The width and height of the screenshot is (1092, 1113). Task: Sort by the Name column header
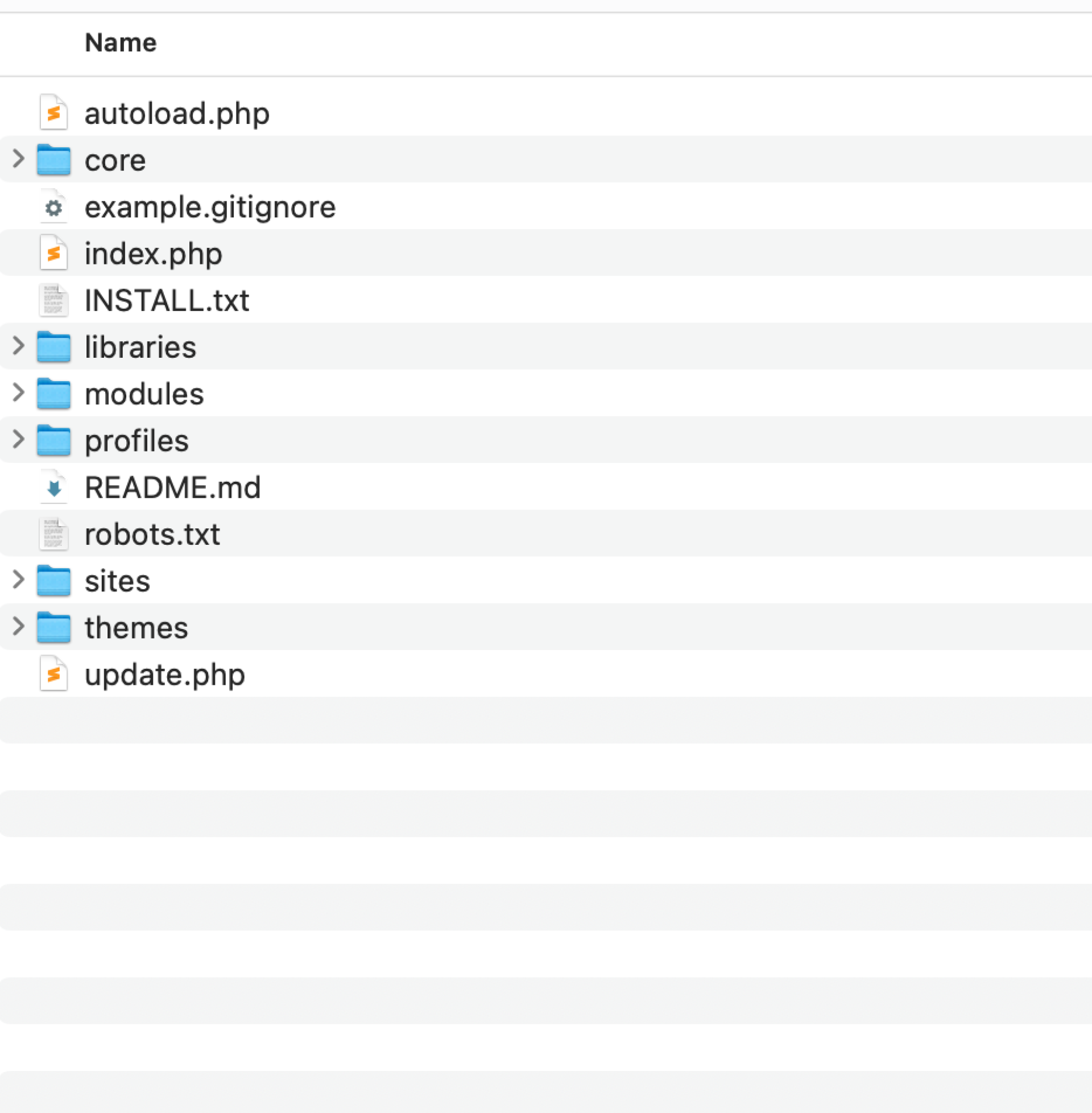(121, 43)
